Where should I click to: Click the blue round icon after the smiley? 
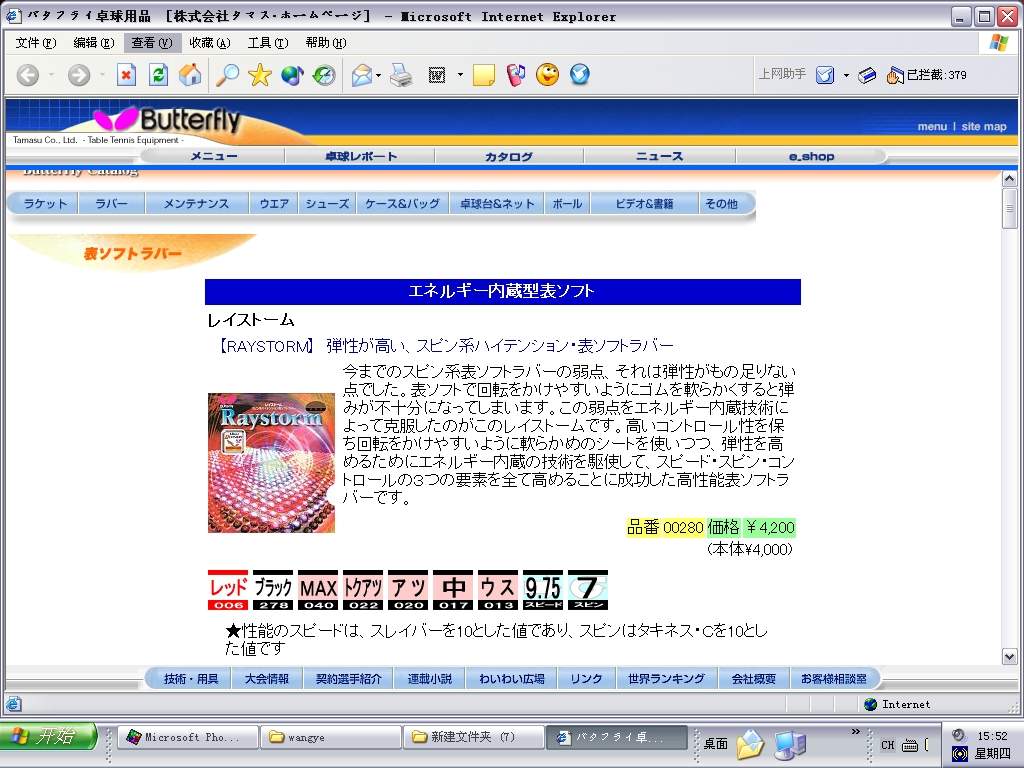(580, 74)
